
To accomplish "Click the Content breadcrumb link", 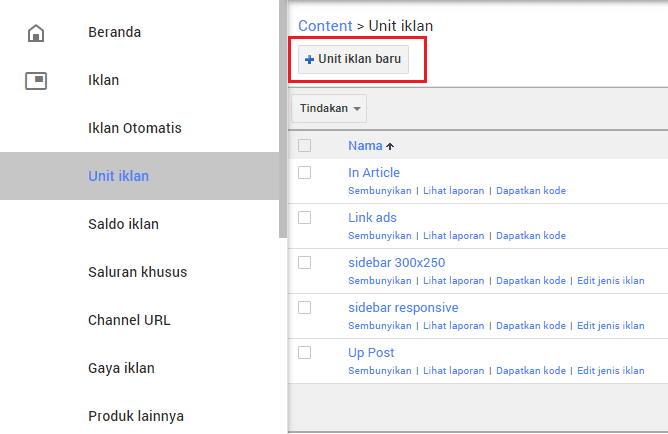I will (325, 25).
